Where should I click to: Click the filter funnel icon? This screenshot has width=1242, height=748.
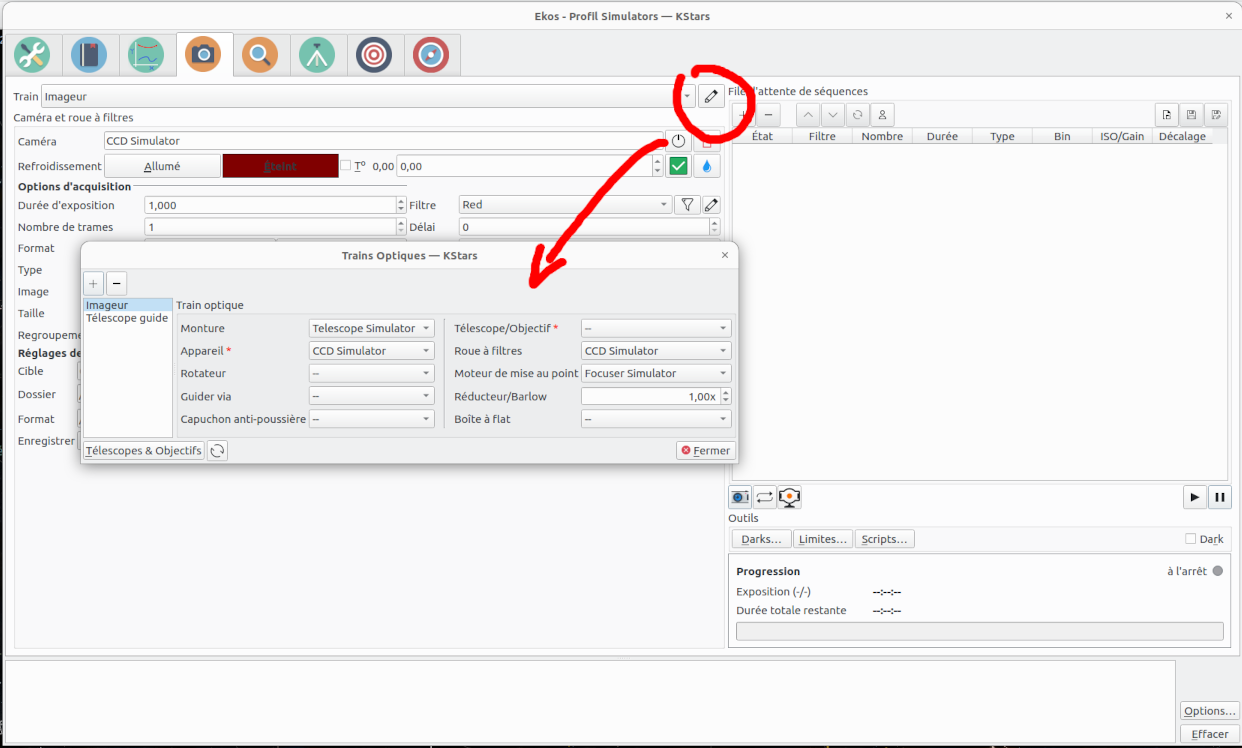click(686, 205)
